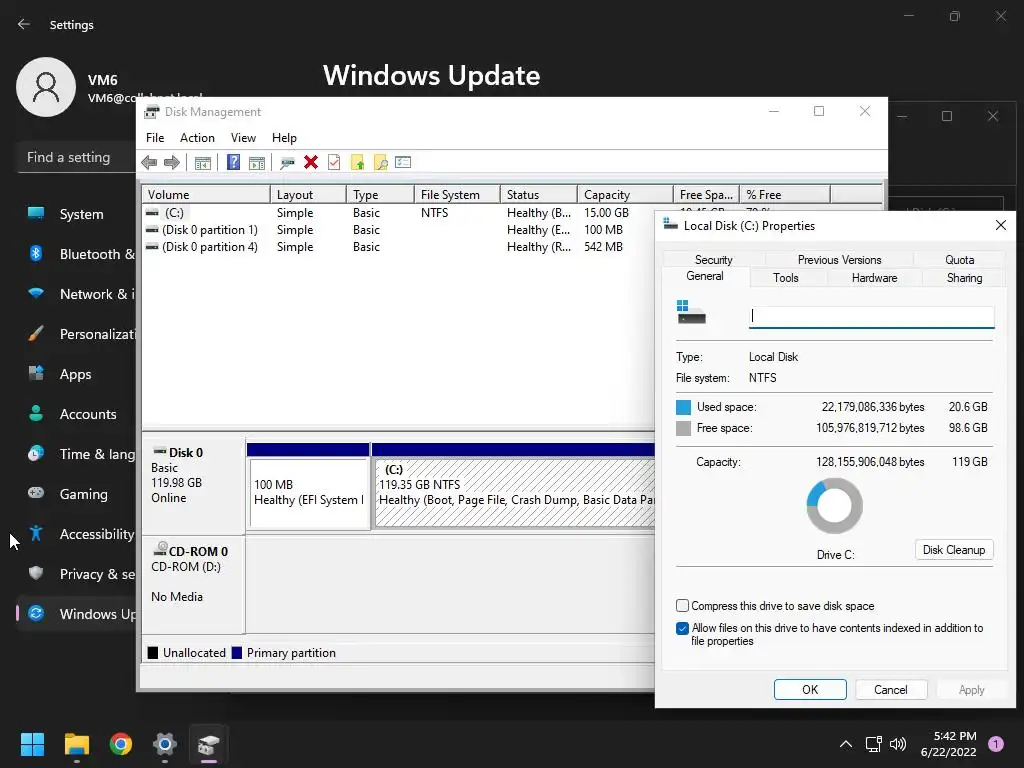Image resolution: width=1024 pixels, height=768 pixels.
Task: Click OK in Properties dialog
Action: pyautogui.click(x=810, y=690)
